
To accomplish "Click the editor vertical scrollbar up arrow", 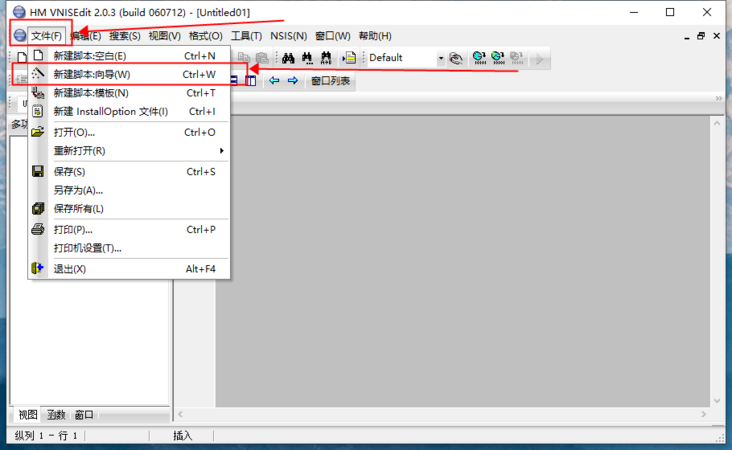I will coord(717,123).
